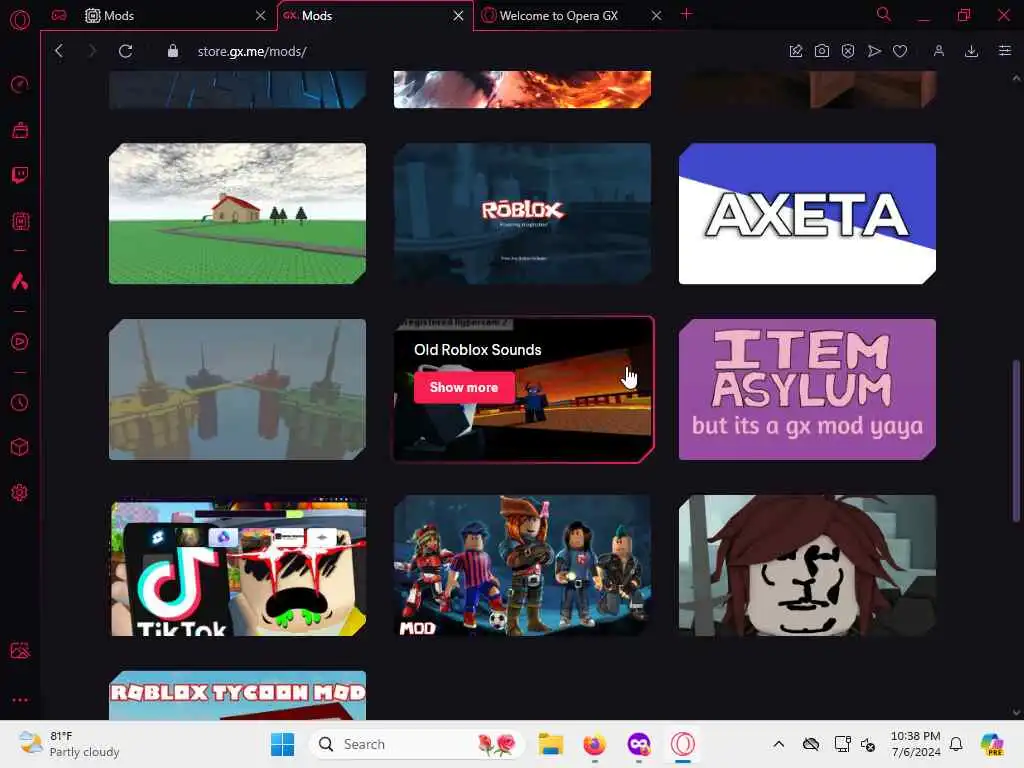
Task: Select the active store Mods tab
Action: (375, 16)
